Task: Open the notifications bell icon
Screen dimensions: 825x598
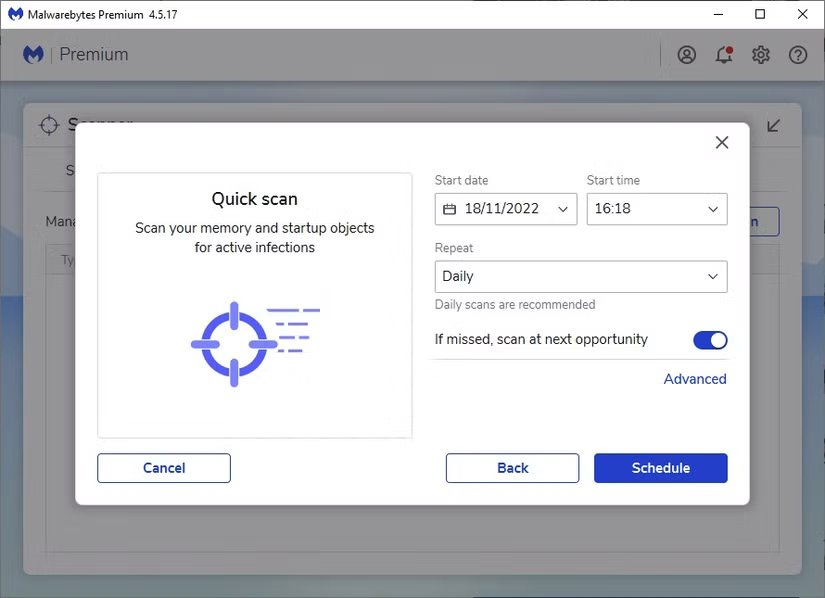Action: tap(724, 55)
